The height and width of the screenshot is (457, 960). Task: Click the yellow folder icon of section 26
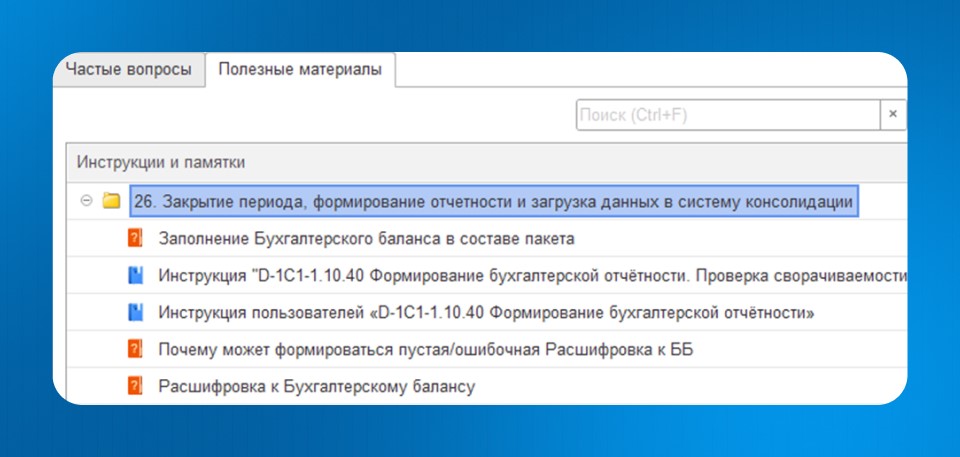tap(111, 201)
